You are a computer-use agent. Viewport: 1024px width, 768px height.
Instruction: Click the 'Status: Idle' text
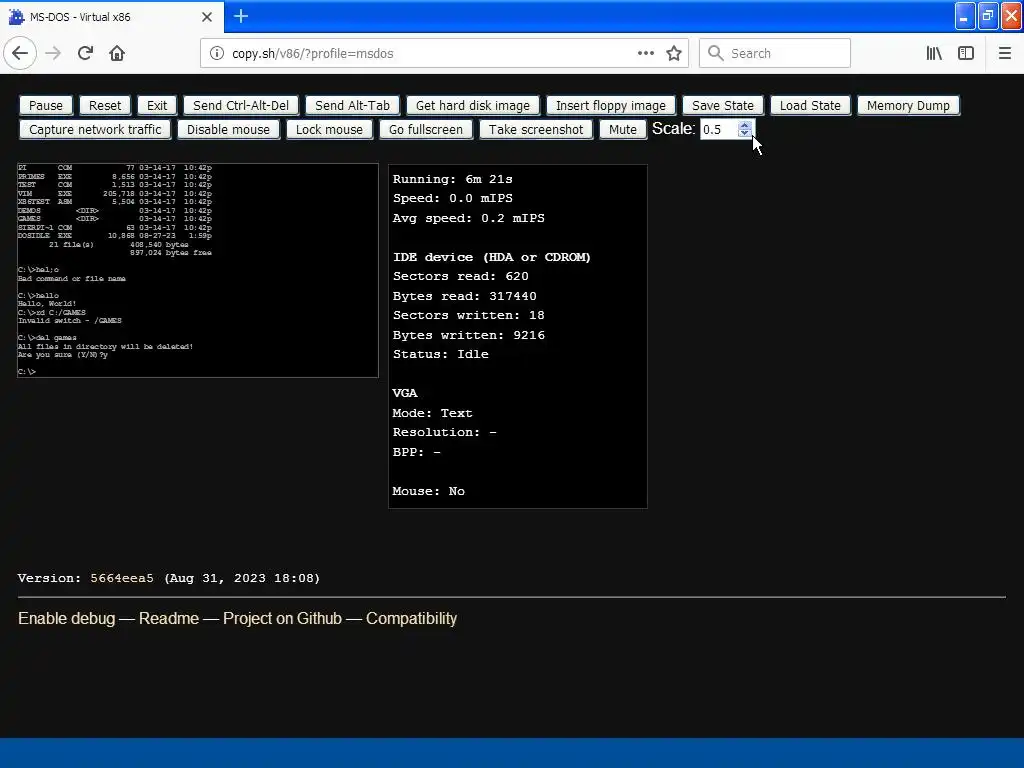click(x=441, y=354)
